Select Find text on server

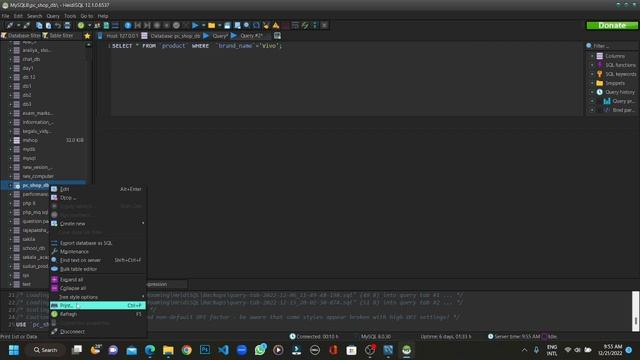pyautogui.click(x=98, y=260)
